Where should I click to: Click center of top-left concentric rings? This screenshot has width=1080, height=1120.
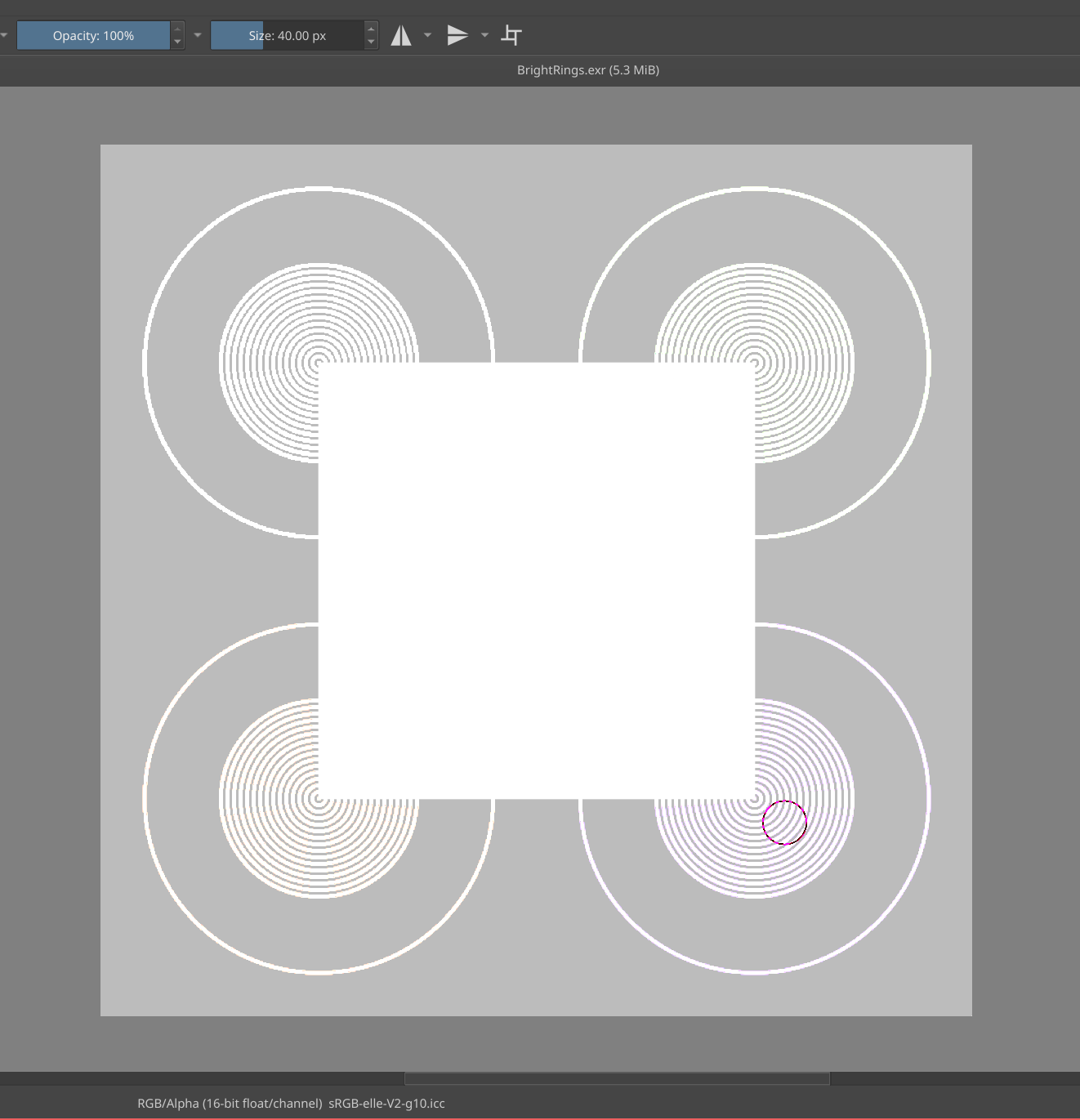click(319, 362)
